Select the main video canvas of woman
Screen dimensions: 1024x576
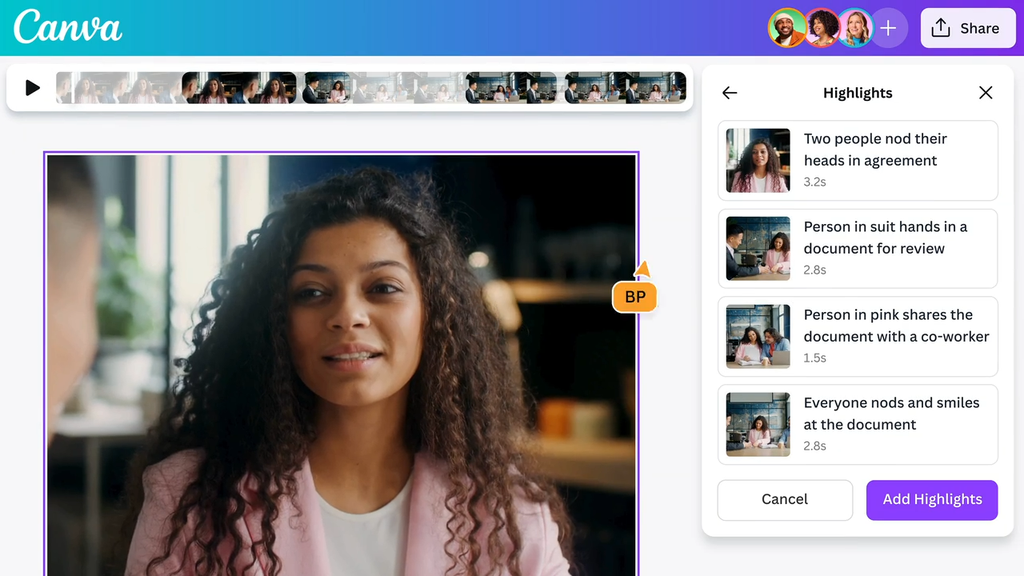pyautogui.click(x=341, y=364)
